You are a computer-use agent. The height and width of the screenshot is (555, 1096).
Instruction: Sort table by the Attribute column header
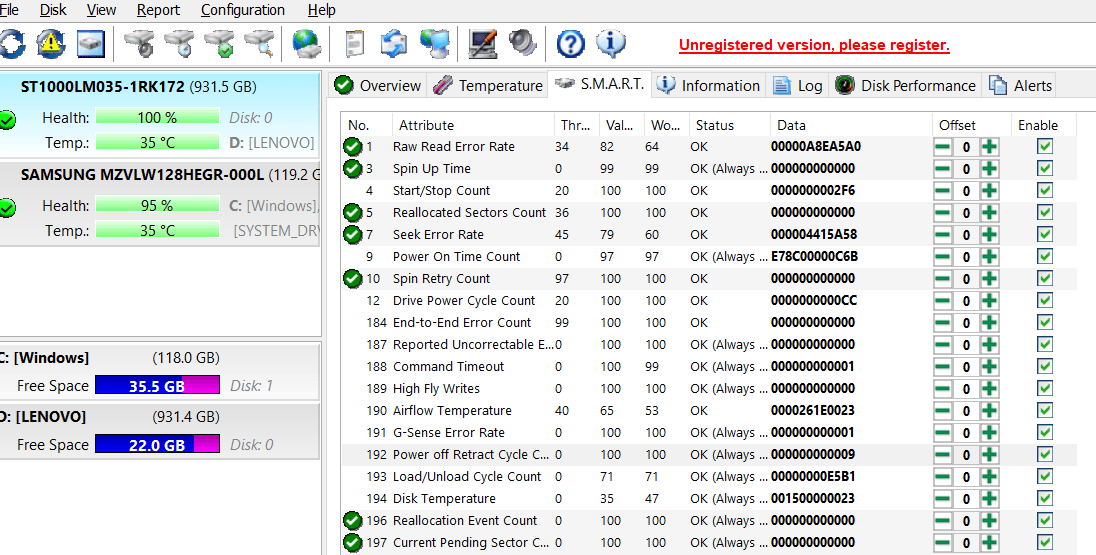pos(473,125)
